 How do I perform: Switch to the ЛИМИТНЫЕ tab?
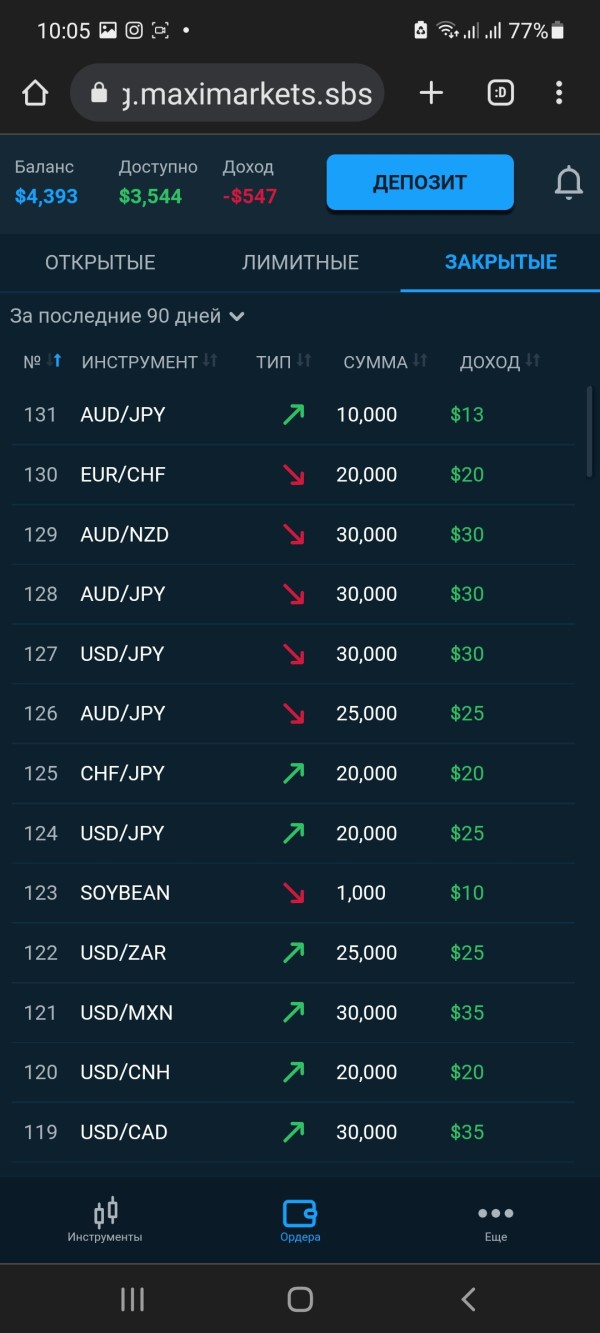pos(300,263)
